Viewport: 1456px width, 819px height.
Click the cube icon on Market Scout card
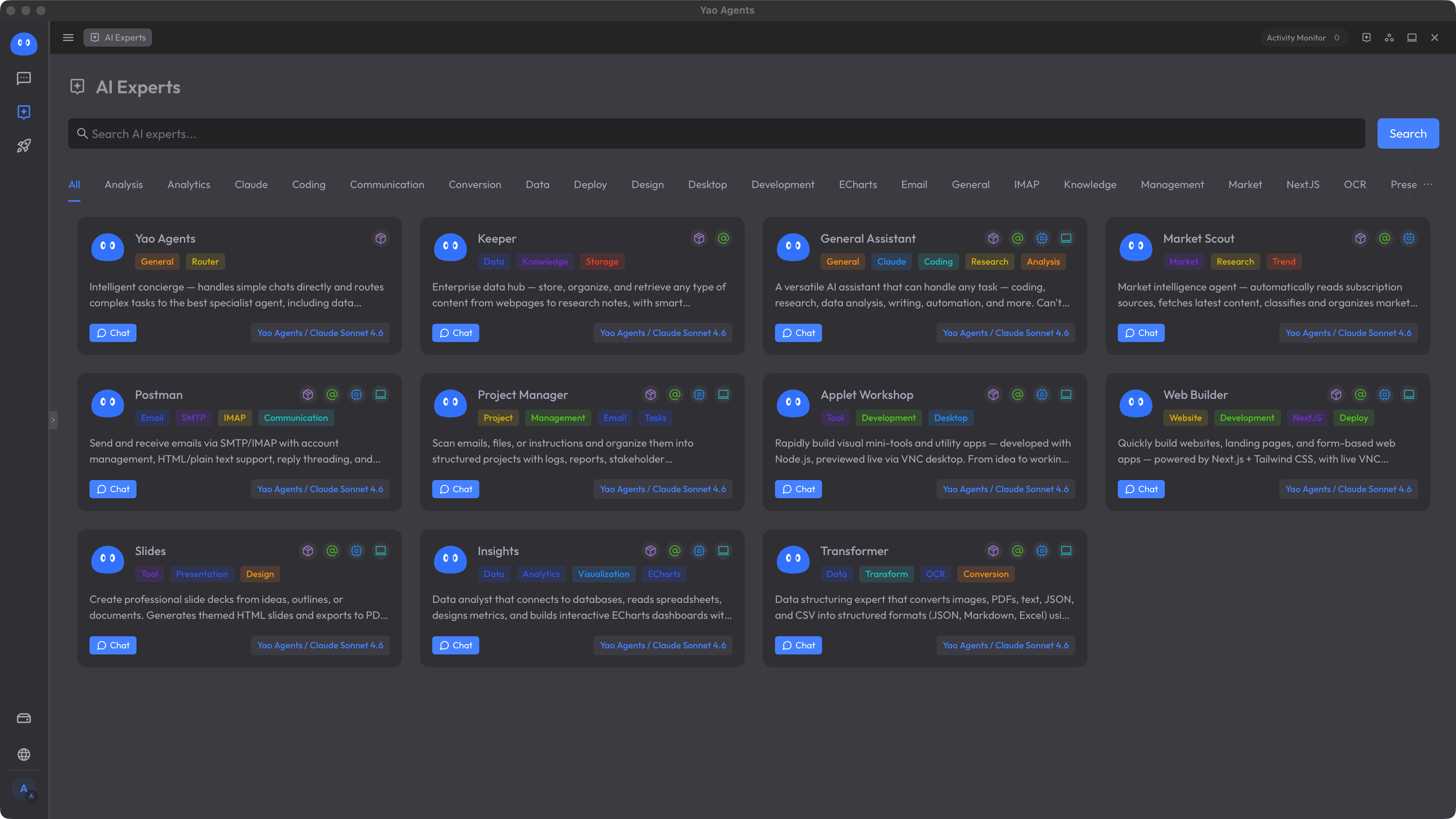(1360, 238)
